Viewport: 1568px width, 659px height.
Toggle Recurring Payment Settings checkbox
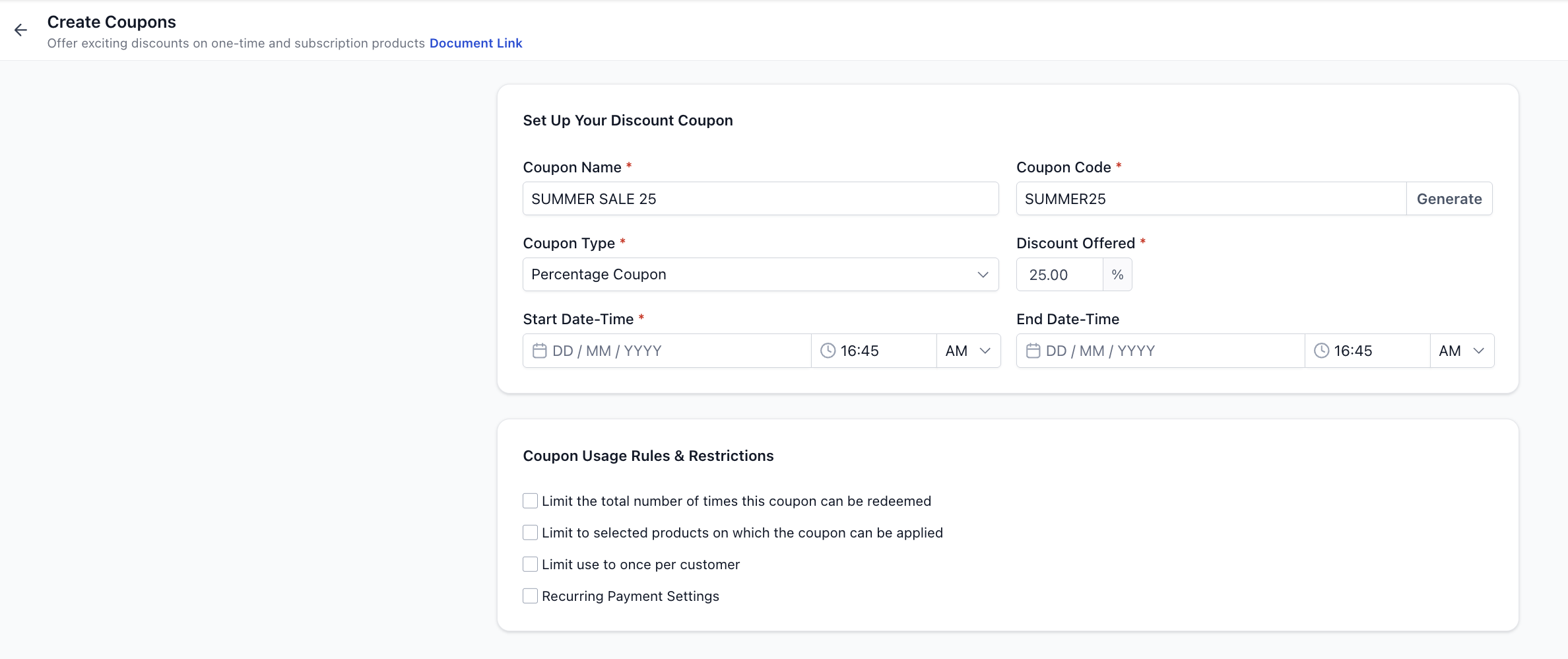(530, 596)
